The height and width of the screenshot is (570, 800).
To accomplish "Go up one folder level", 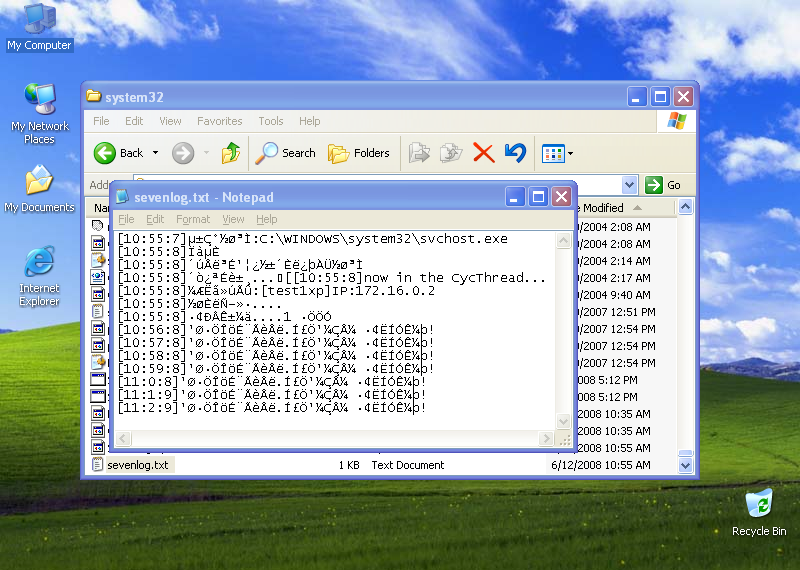I will pyautogui.click(x=231, y=153).
